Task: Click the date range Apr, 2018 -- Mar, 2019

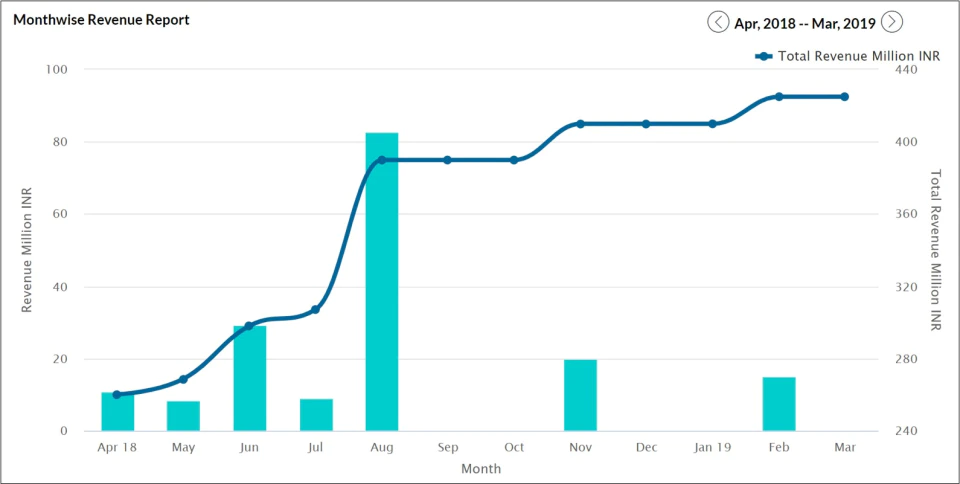Action: point(804,23)
